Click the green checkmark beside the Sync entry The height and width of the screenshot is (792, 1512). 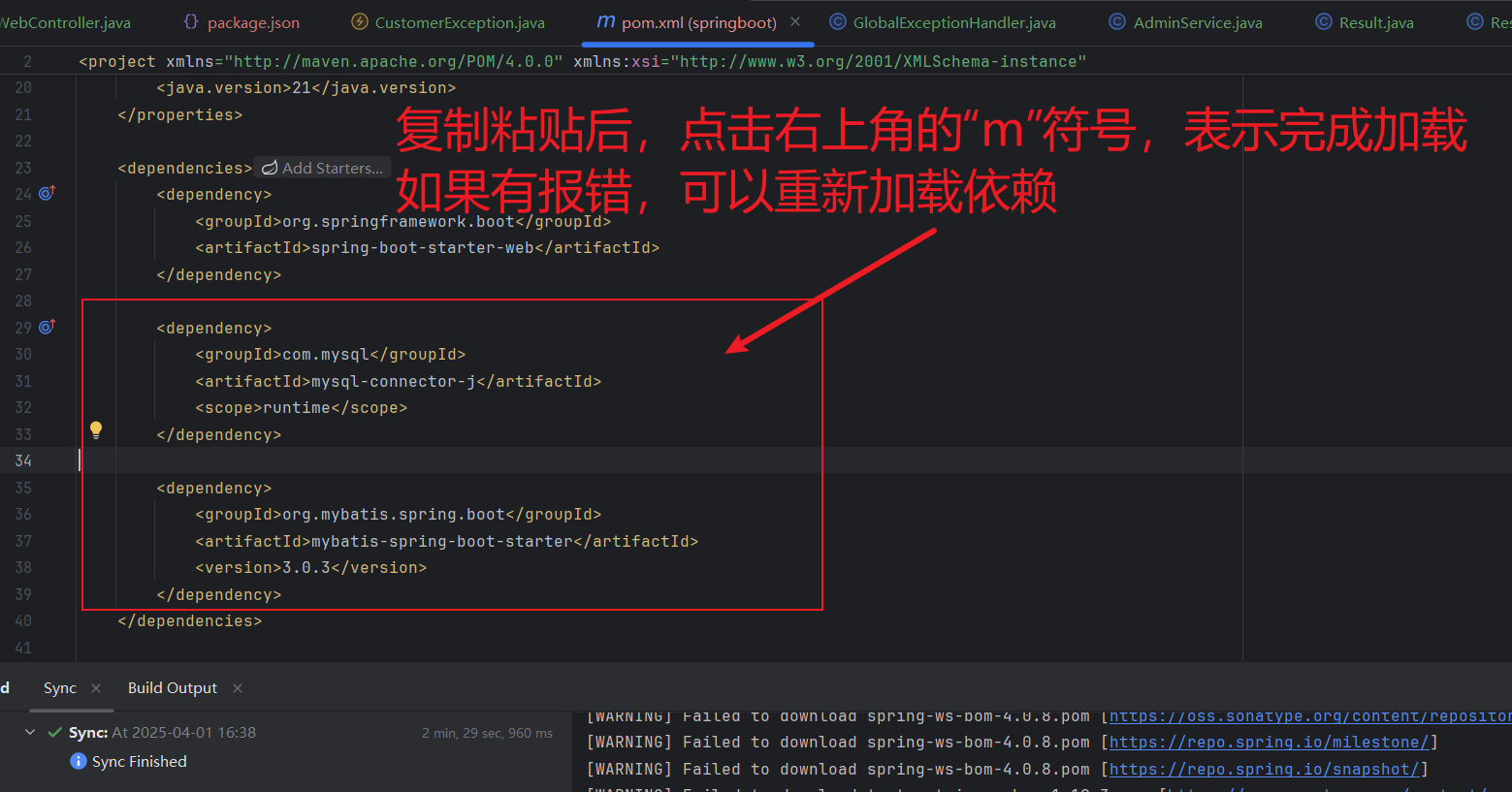(52, 733)
